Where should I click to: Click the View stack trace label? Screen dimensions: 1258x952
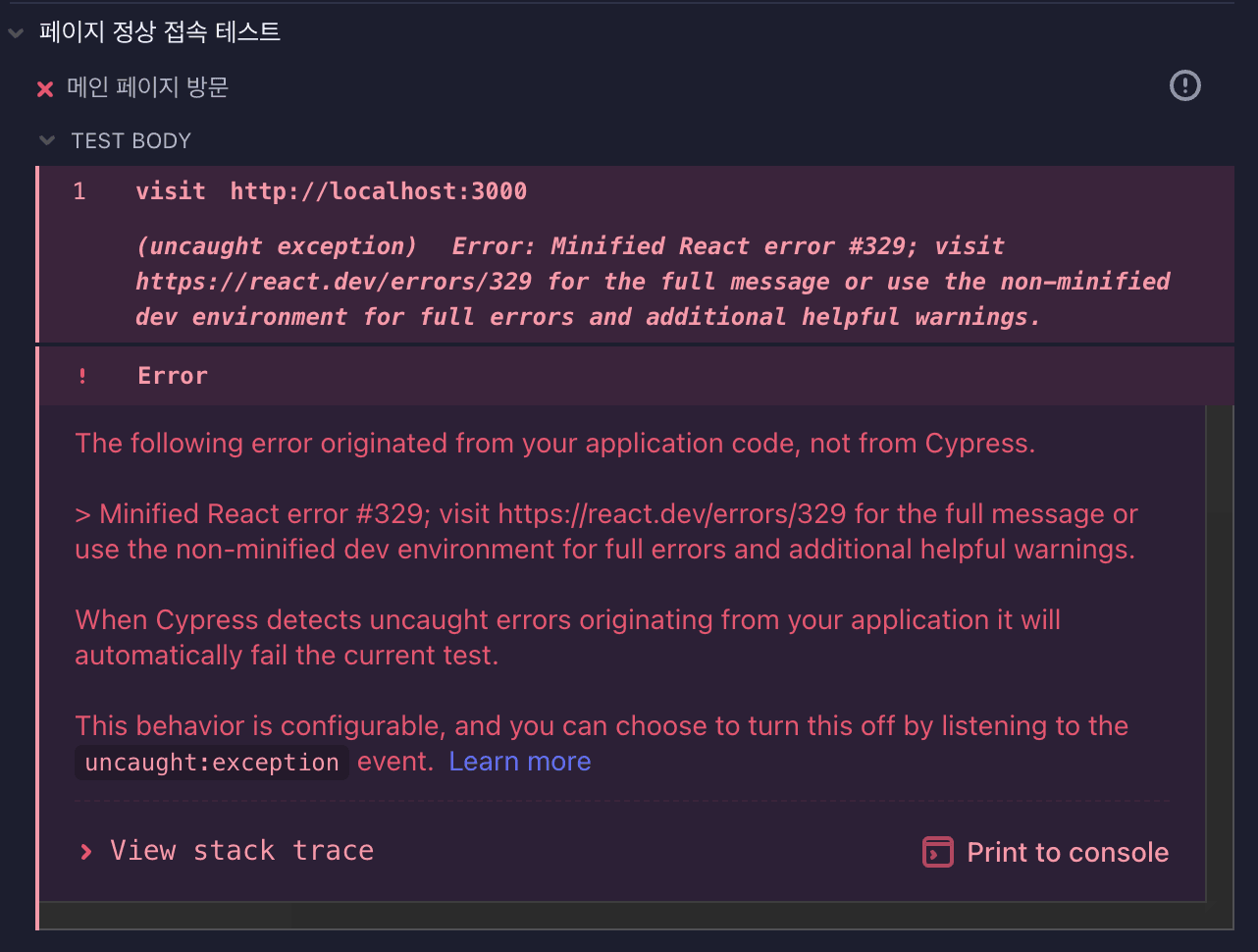pos(241,851)
